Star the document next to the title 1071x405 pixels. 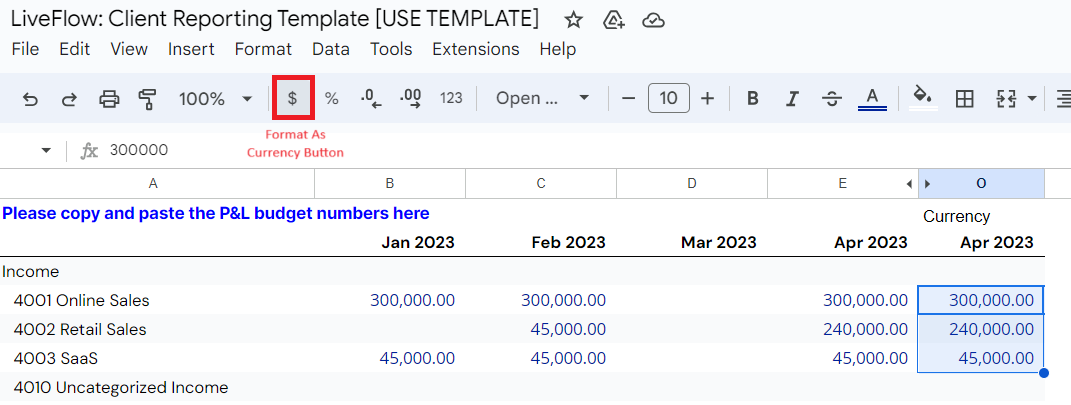pyautogui.click(x=574, y=20)
